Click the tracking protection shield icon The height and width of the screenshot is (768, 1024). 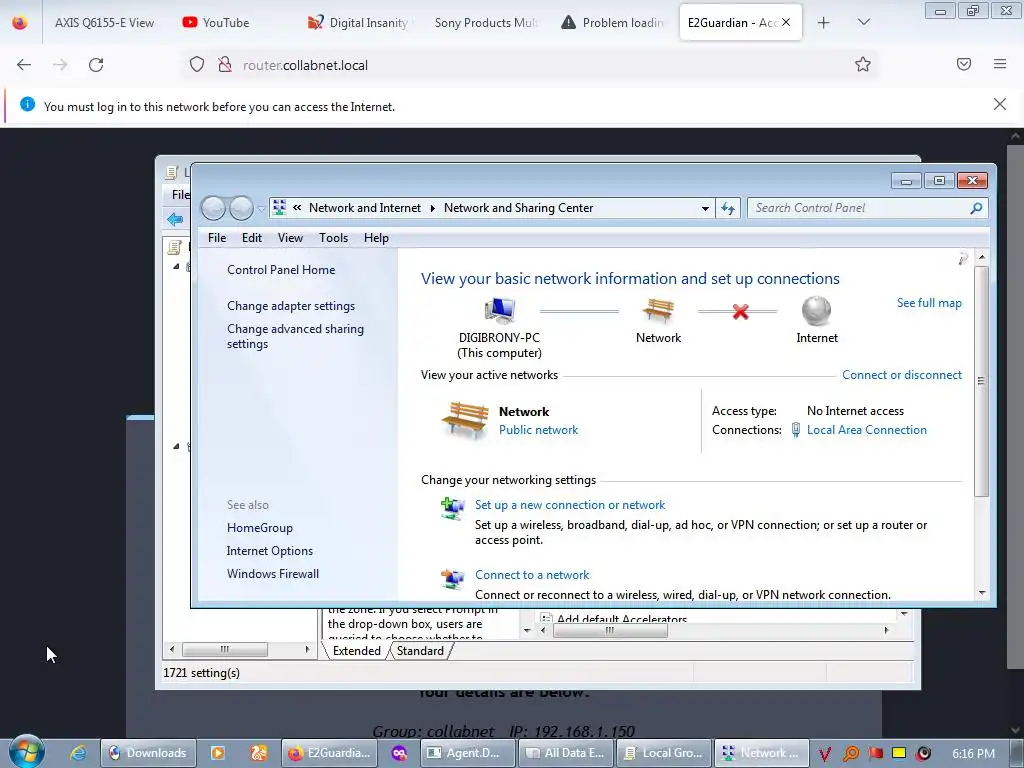coord(197,65)
